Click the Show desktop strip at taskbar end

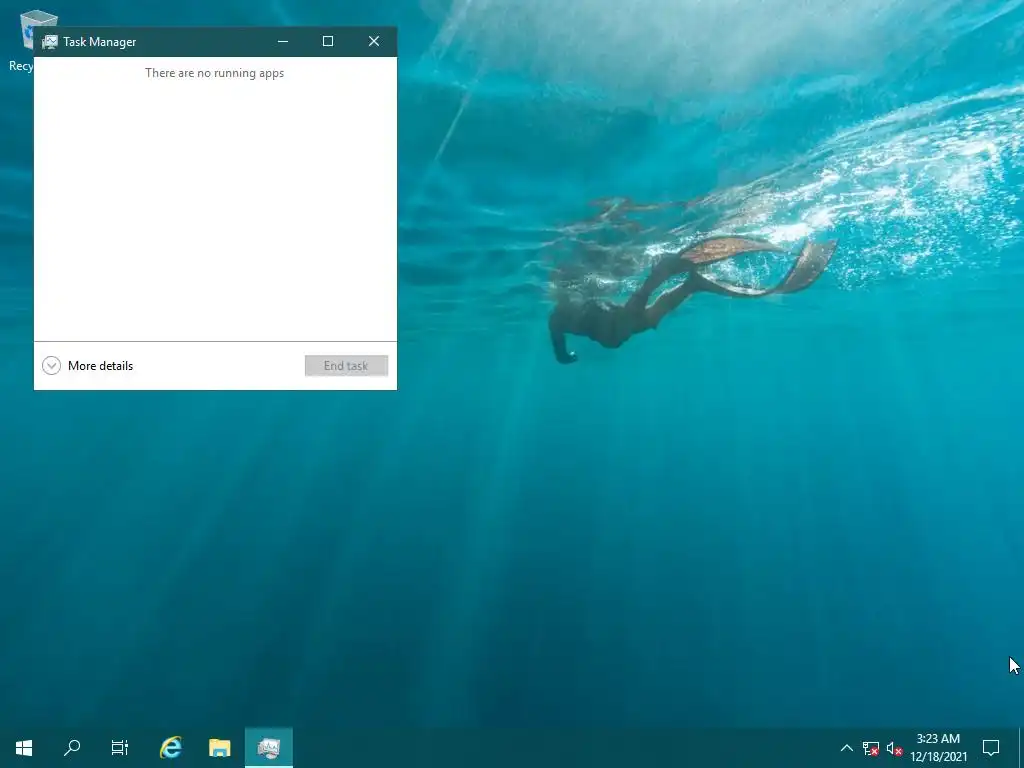point(1021,748)
